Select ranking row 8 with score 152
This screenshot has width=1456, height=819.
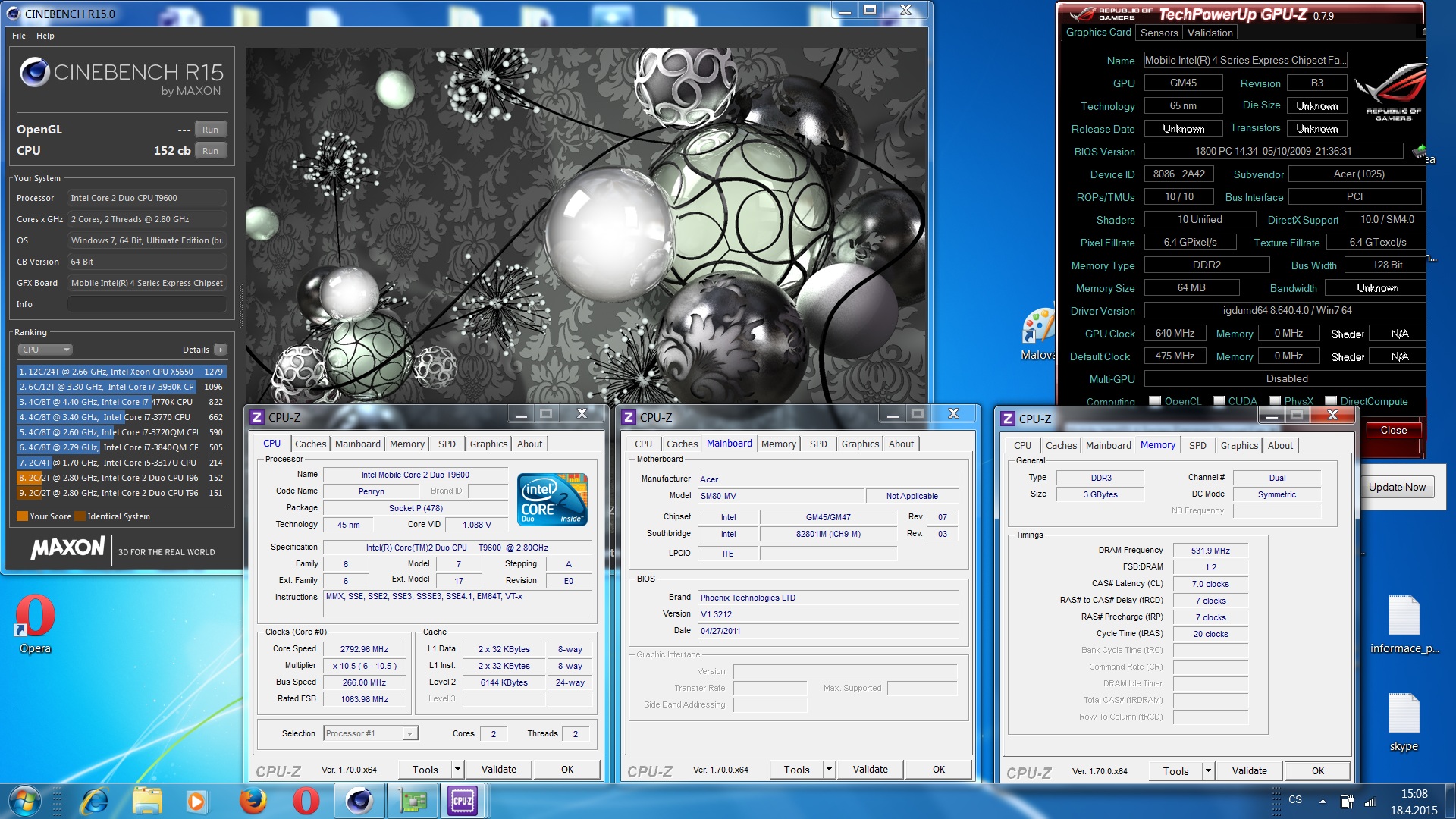click(121, 478)
